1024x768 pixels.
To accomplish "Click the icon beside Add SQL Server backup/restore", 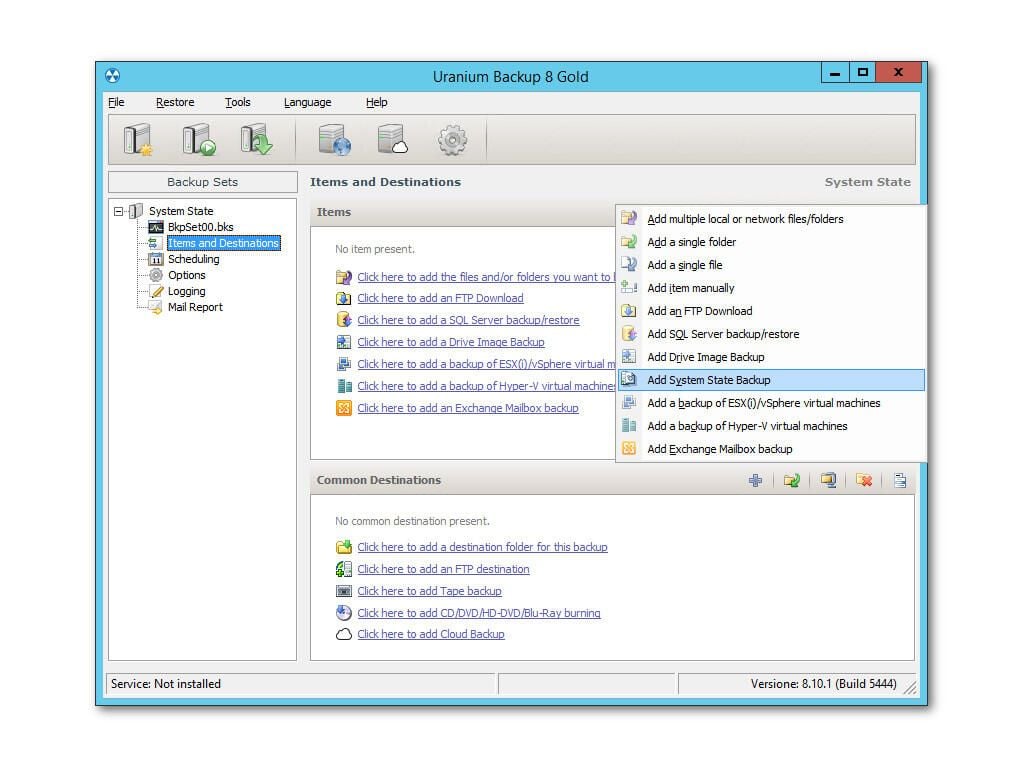I will pyautogui.click(x=629, y=334).
